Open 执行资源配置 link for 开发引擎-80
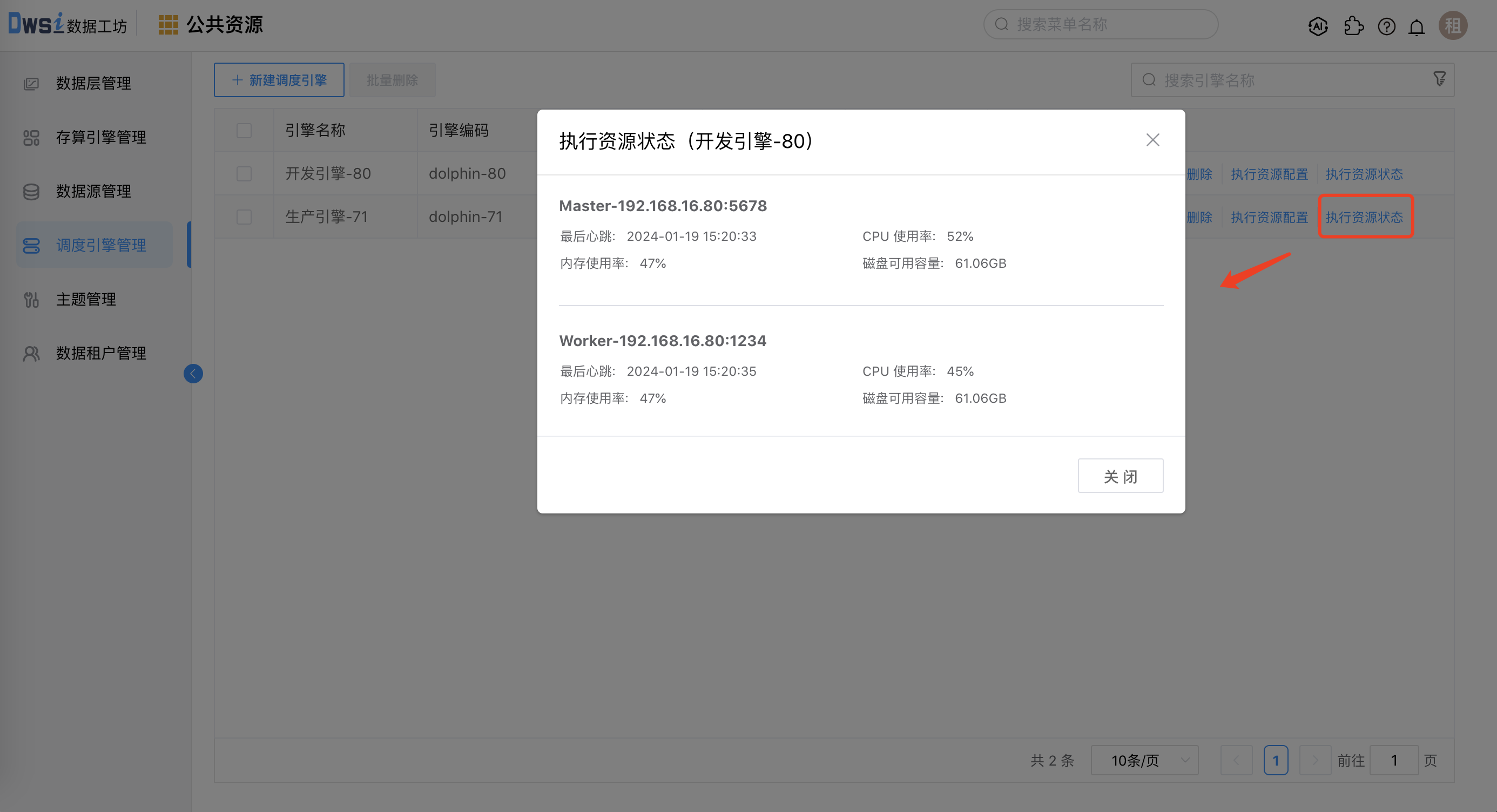The image size is (1497, 812). [x=1269, y=173]
